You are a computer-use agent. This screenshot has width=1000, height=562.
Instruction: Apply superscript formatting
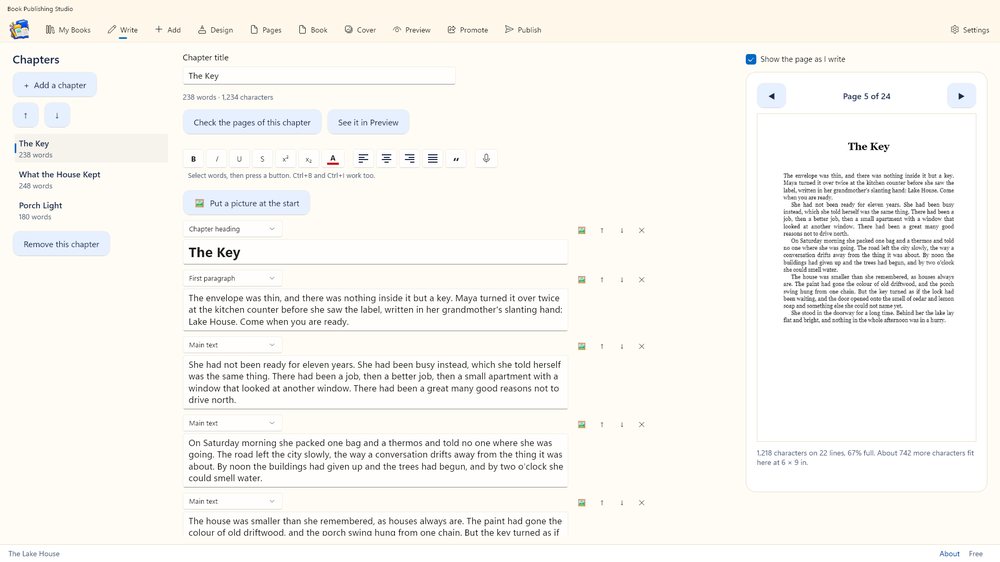285,159
